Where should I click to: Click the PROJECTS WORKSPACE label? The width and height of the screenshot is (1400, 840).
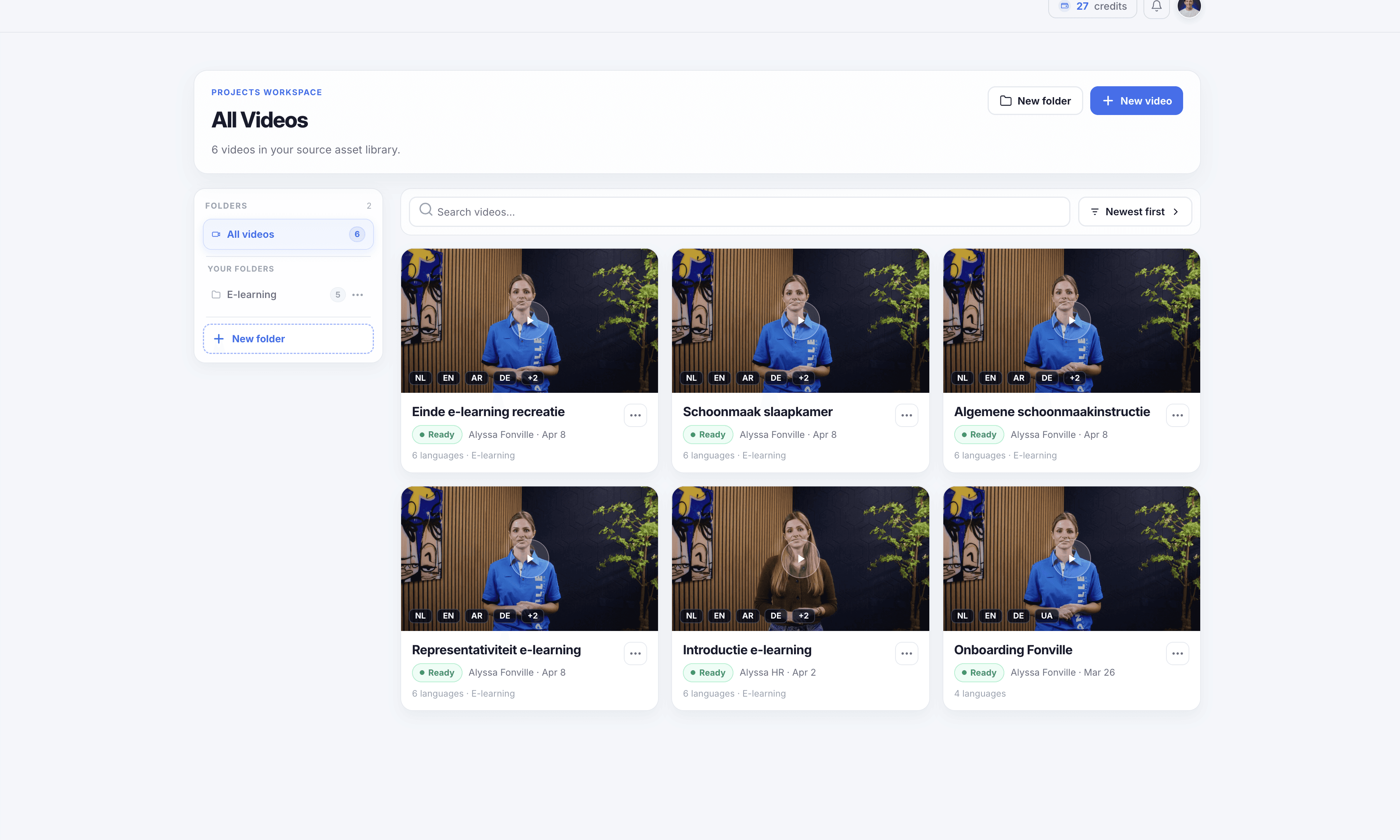click(267, 92)
